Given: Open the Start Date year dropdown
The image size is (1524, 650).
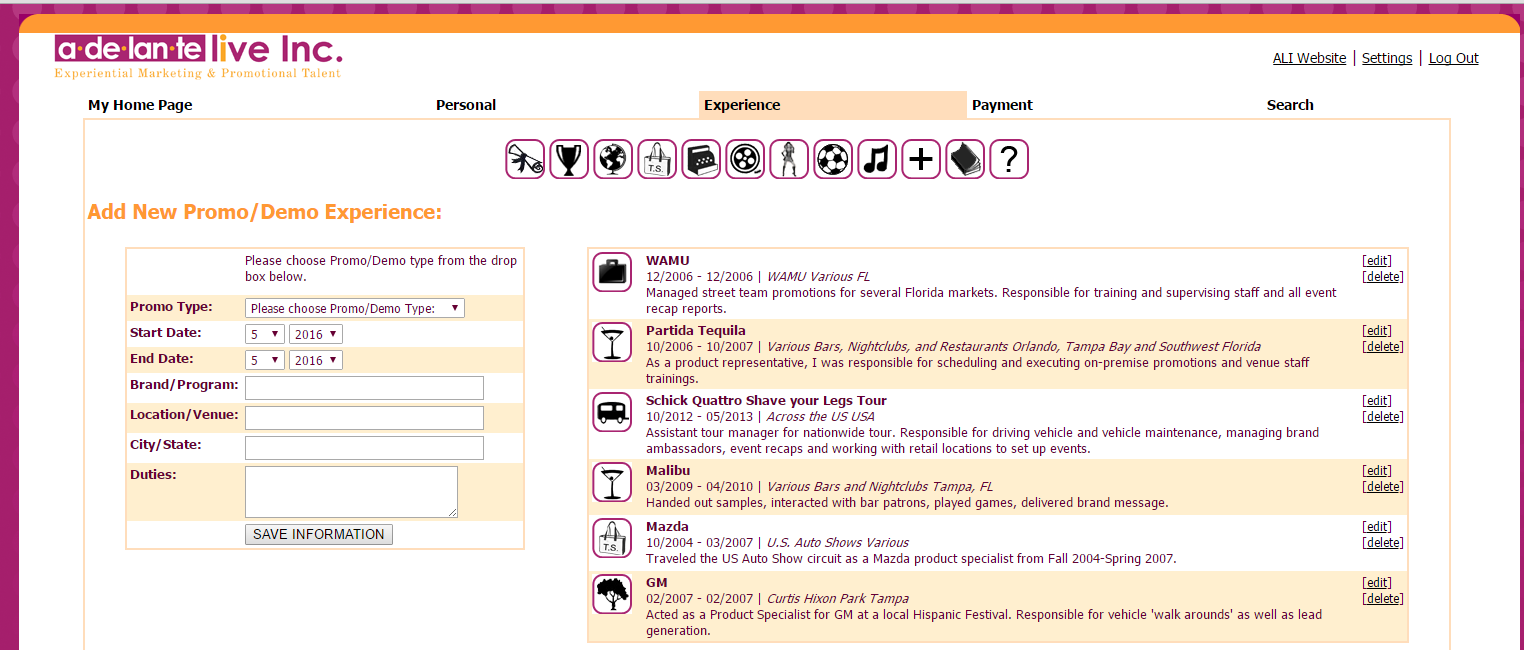Looking at the screenshot, I should click(x=316, y=334).
